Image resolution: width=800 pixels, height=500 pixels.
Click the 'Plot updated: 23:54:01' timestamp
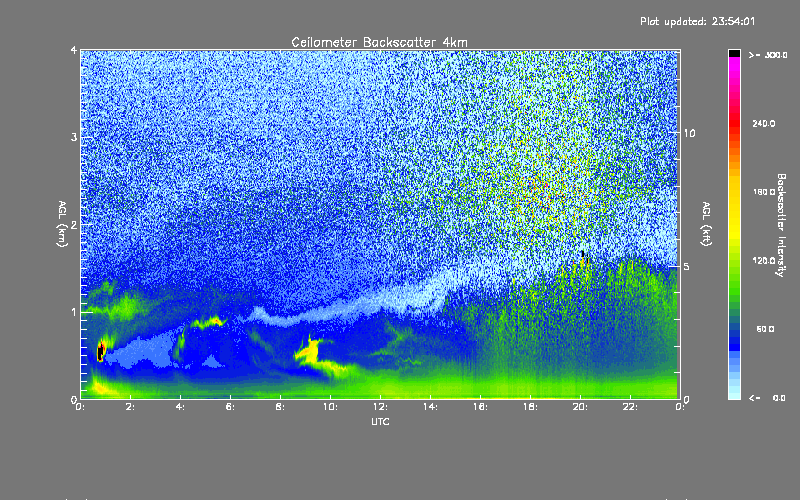click(x=697, y=21)
